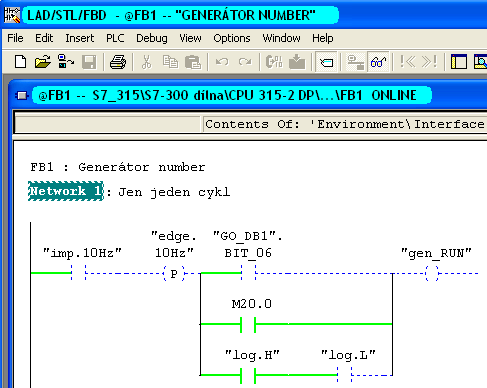Toggle the overviews panel icon
The width and height of the screenshot is (487, 388).
(459, 62)
